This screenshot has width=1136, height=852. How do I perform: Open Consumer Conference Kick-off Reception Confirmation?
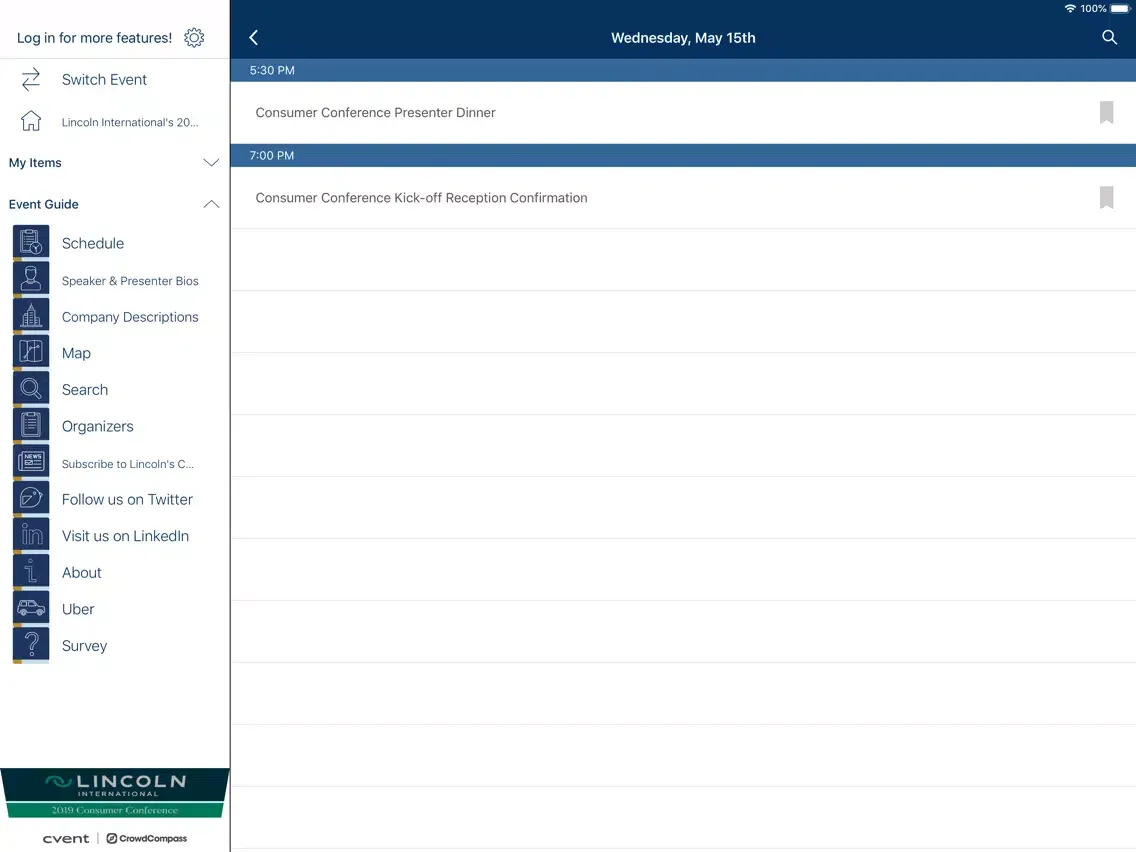pos(683,198)
